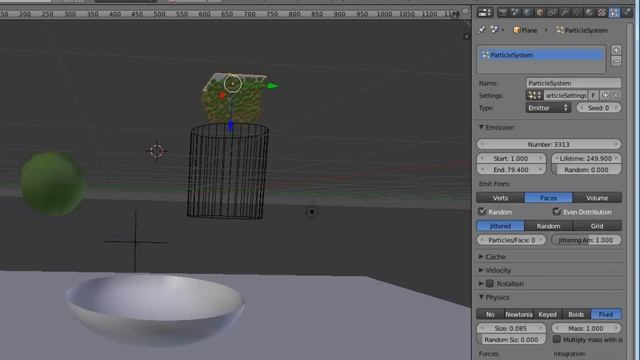Image resolution: width=640 pixels, height=360 pixels.
Task: Click the Seed value field
Action: click(599, 108)
